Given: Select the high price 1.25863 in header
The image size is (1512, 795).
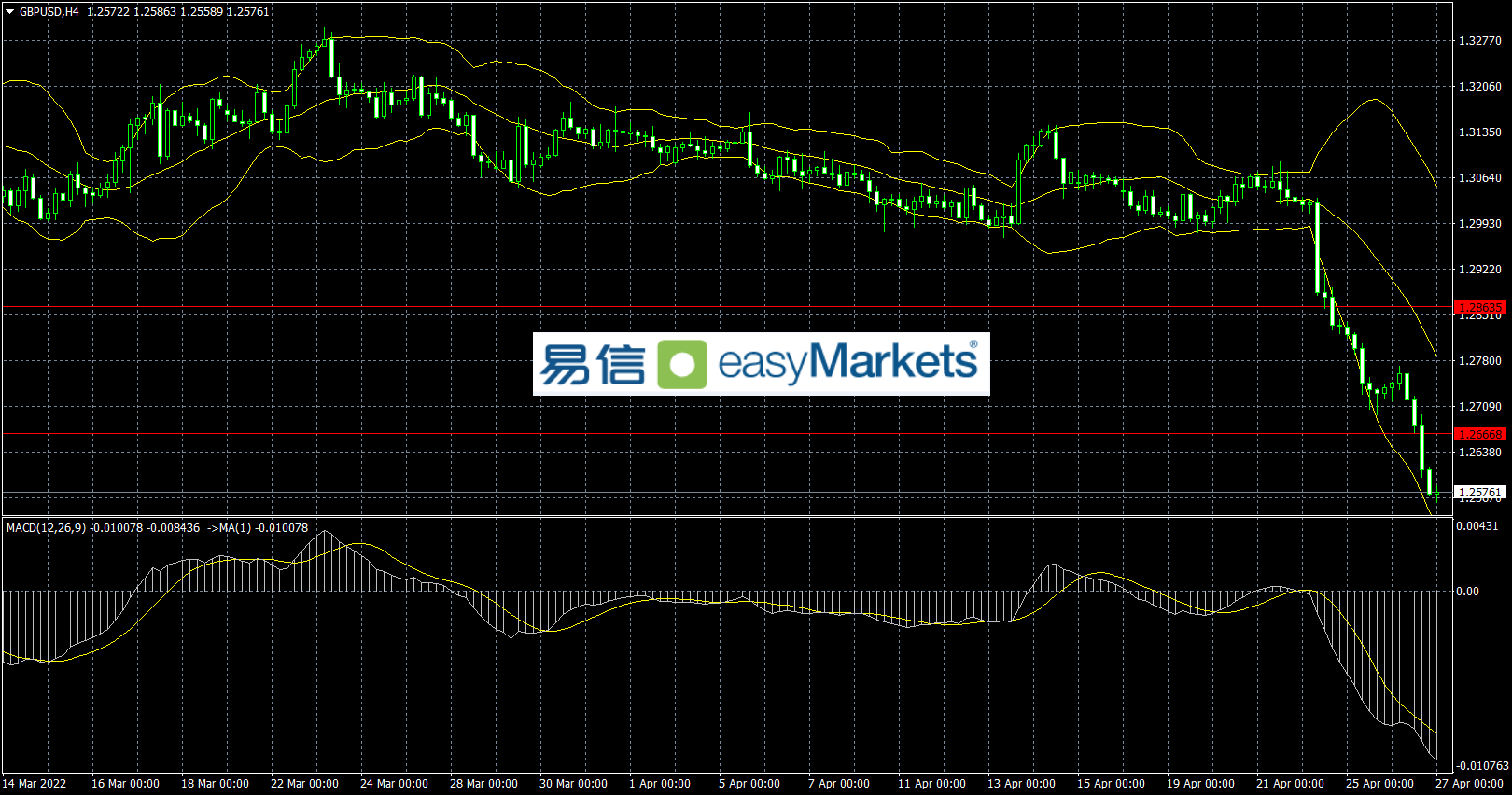Looking at the screenshot, I should (155, 12).
